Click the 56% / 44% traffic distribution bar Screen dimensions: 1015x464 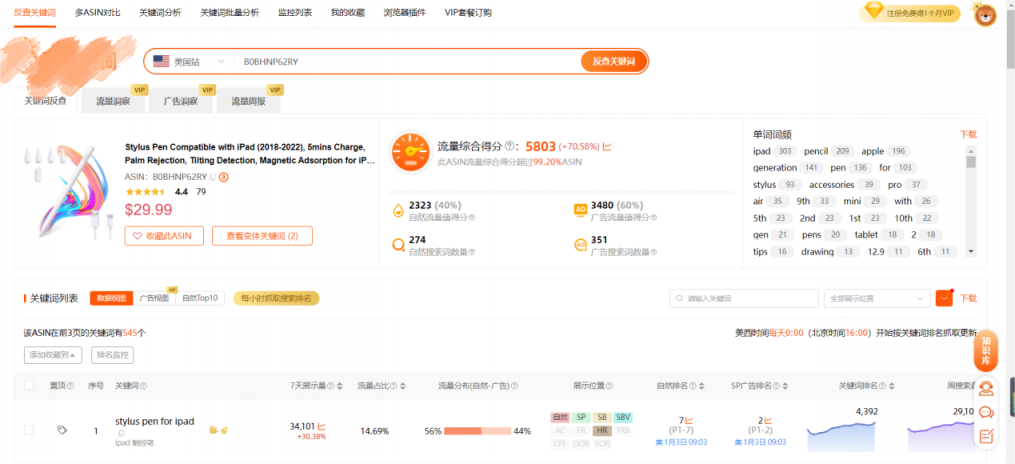pos(478,431)
